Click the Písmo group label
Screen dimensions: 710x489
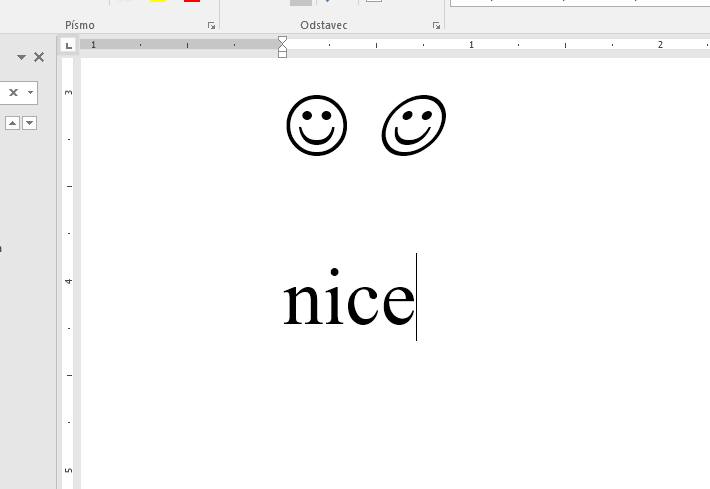coord(80,25)
